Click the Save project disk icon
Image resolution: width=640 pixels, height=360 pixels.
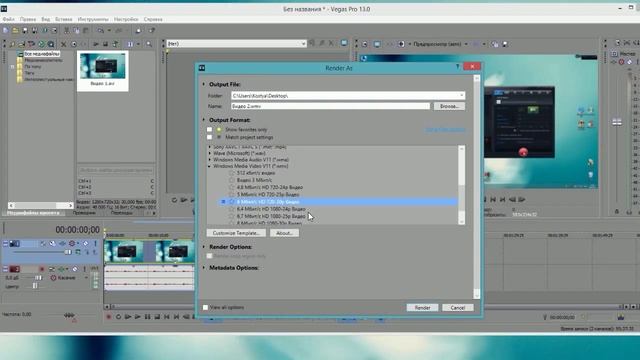tap(25, 30)
